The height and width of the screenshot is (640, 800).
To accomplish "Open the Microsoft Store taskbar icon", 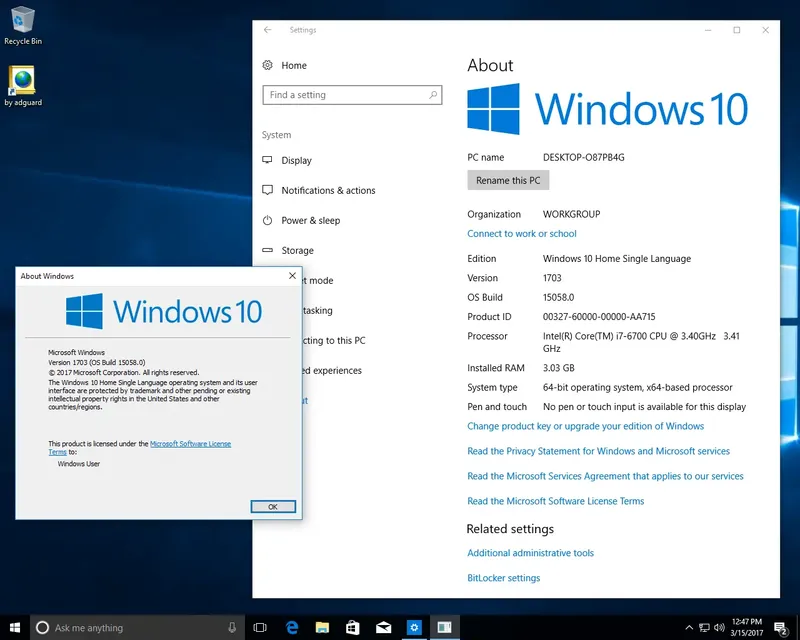I will tap(351, 626).
